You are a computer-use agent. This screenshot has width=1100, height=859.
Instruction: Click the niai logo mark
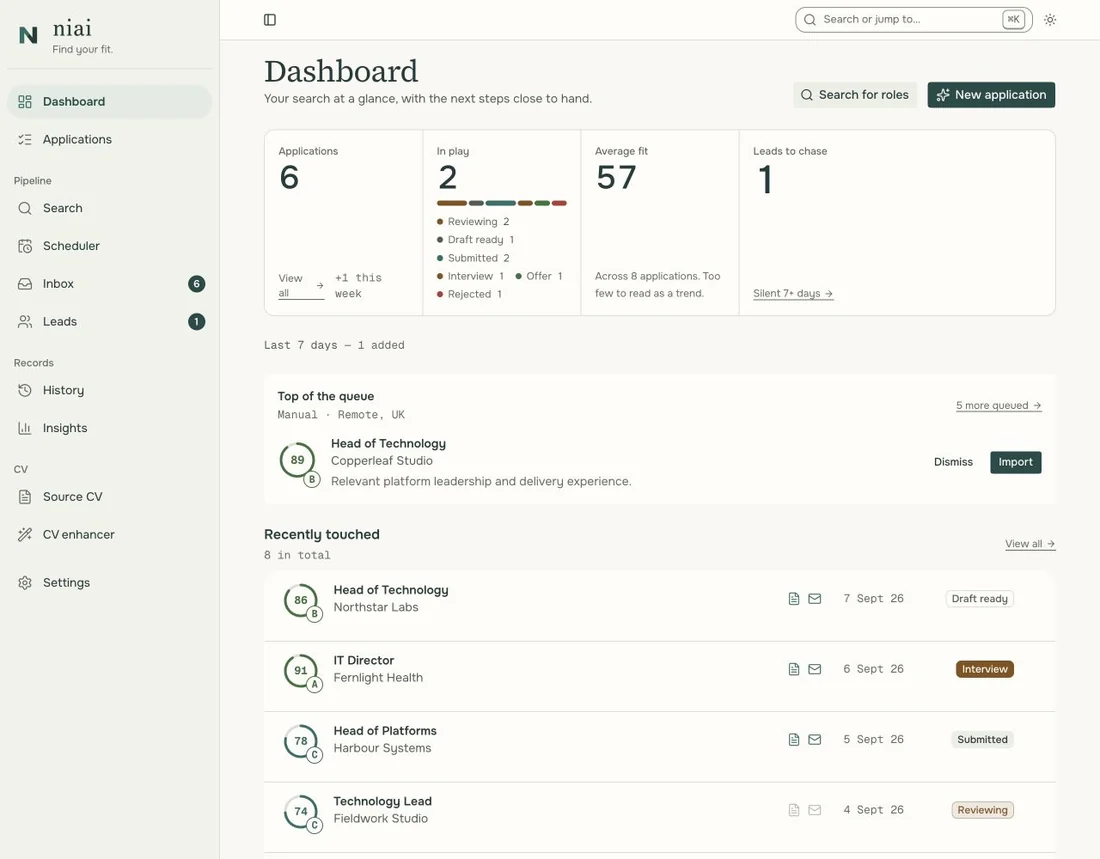tap(28, 35)
